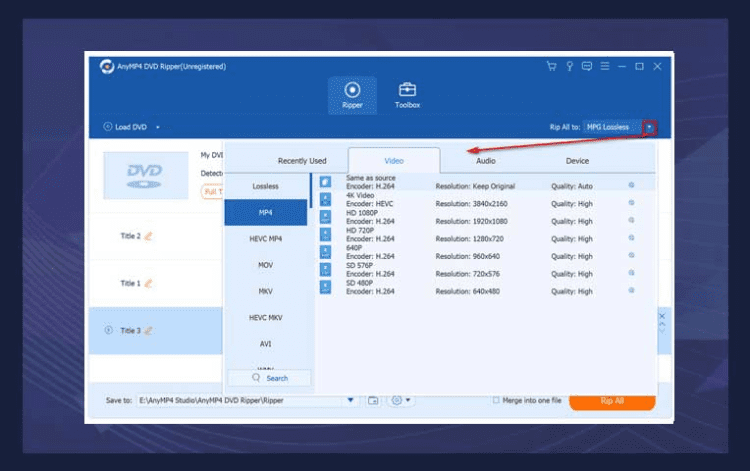The width and height of the screenshot is (750, 471).
Task: Choose Lossless format category
Action: point(265,186)
